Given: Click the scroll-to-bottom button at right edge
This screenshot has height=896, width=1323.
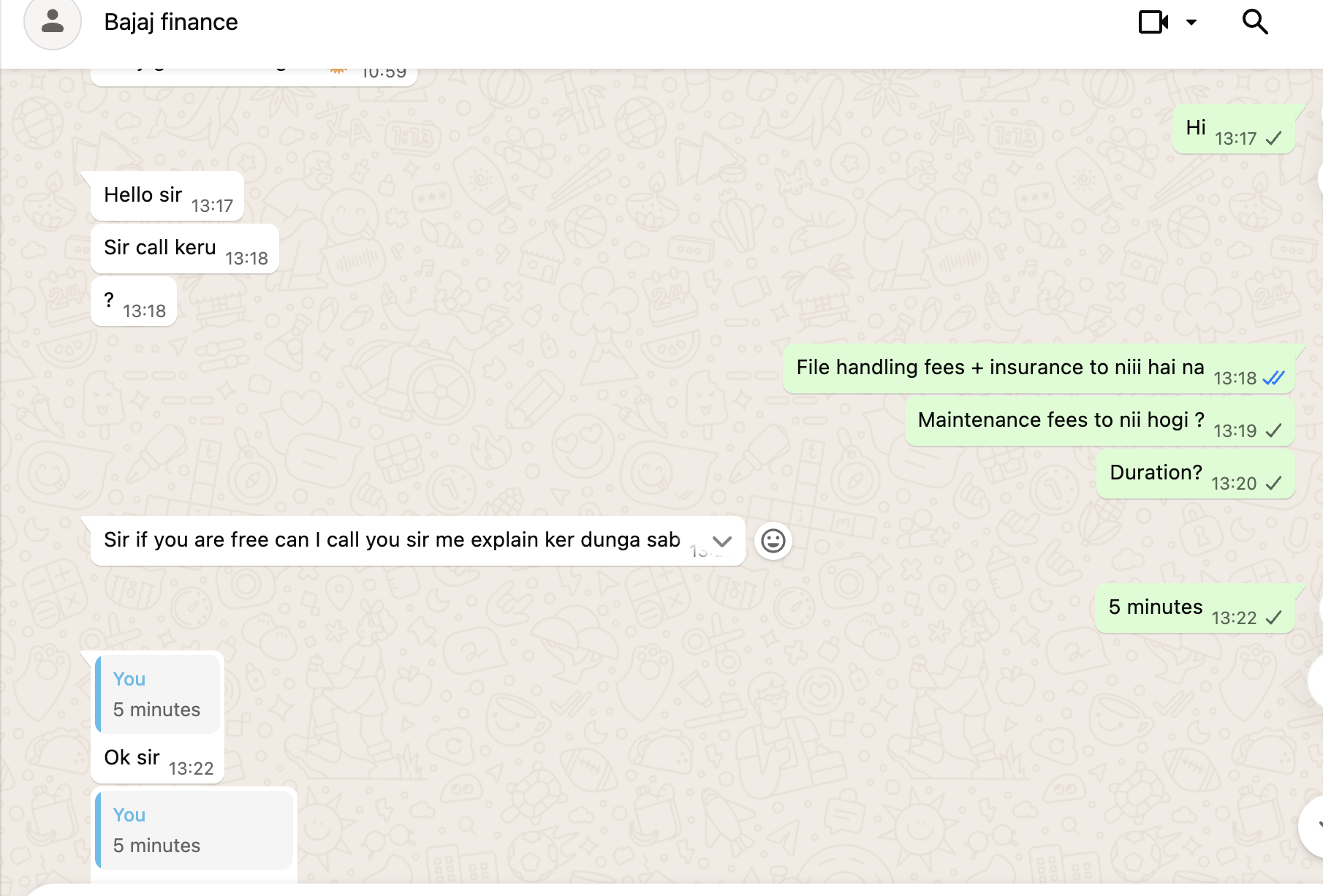Looking at the screenshot, I should tap(1314, 826).
